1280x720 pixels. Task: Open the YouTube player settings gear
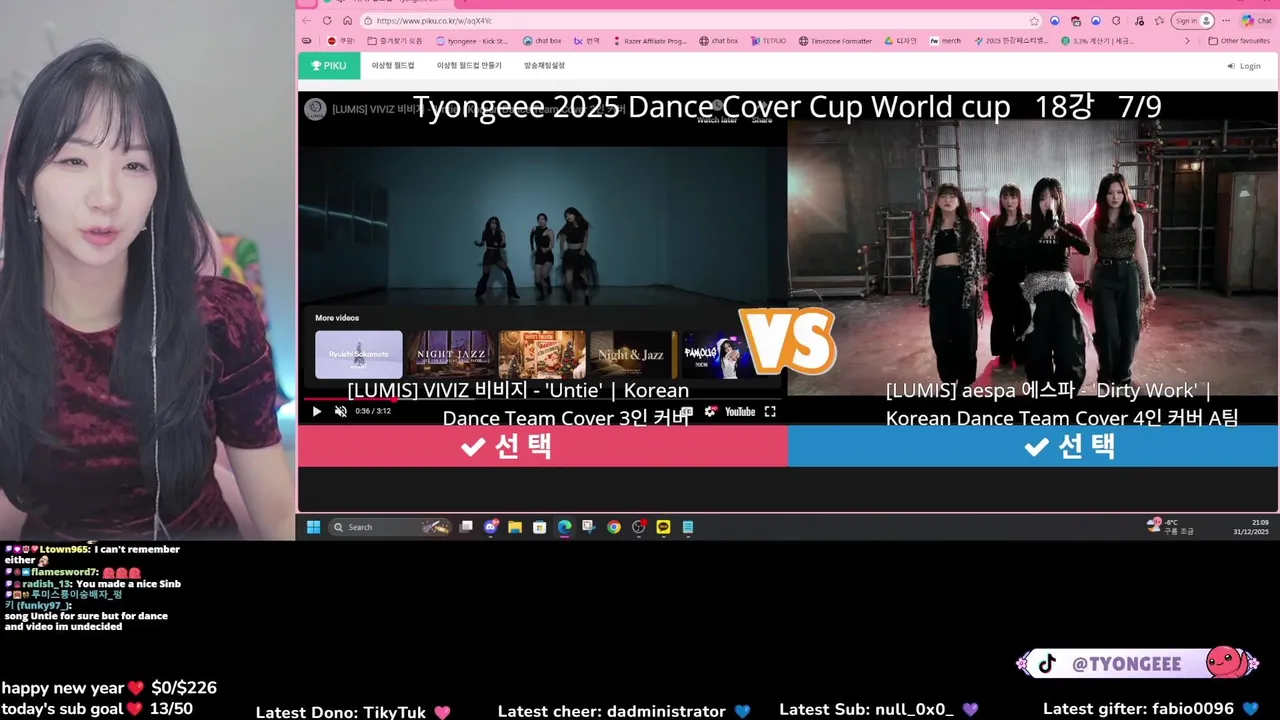711,411
